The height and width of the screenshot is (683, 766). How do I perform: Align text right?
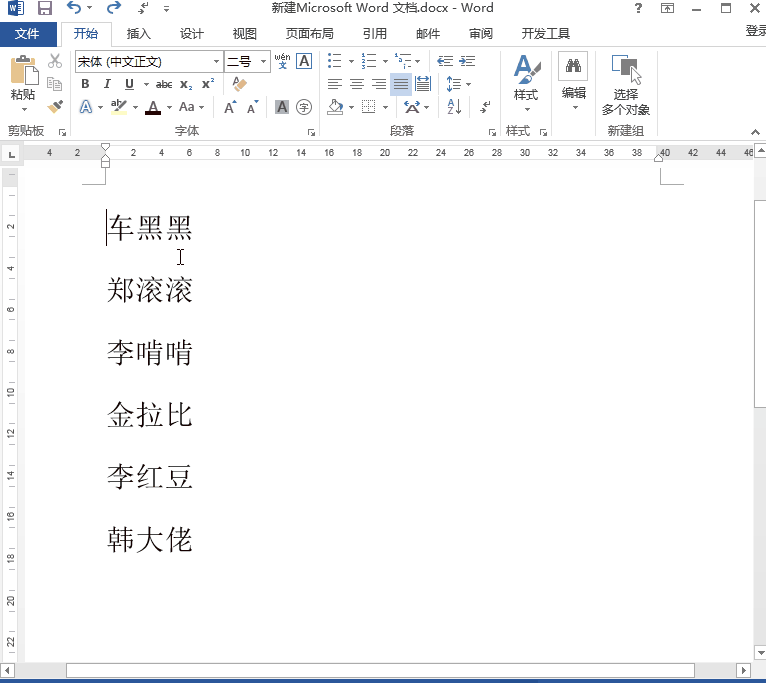[x=379, y=84]
